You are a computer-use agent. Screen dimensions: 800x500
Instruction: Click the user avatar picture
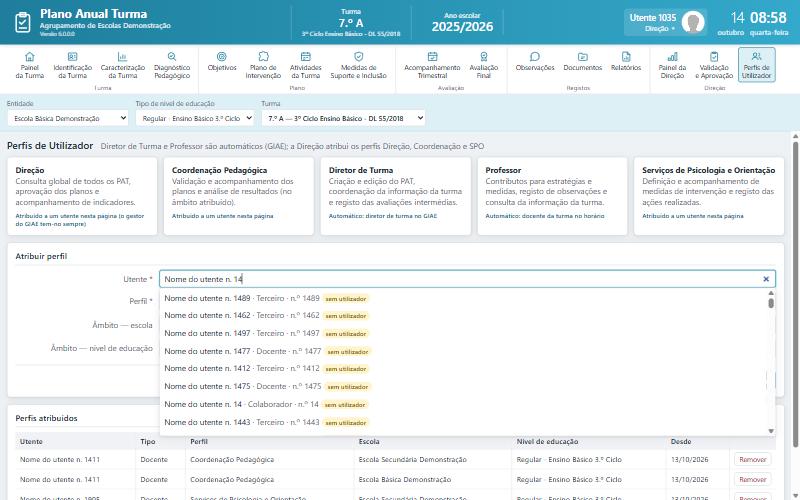tap(693, 22)
